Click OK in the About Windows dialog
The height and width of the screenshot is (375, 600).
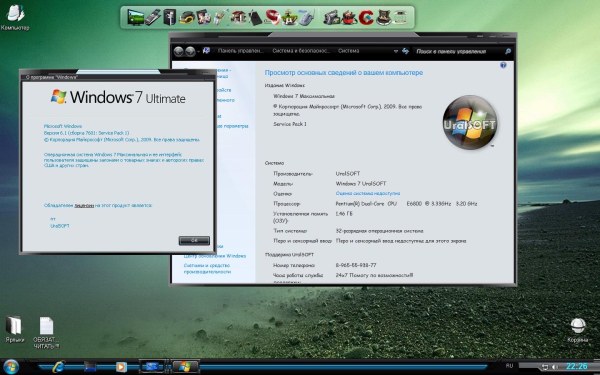(x=194, y=240)
